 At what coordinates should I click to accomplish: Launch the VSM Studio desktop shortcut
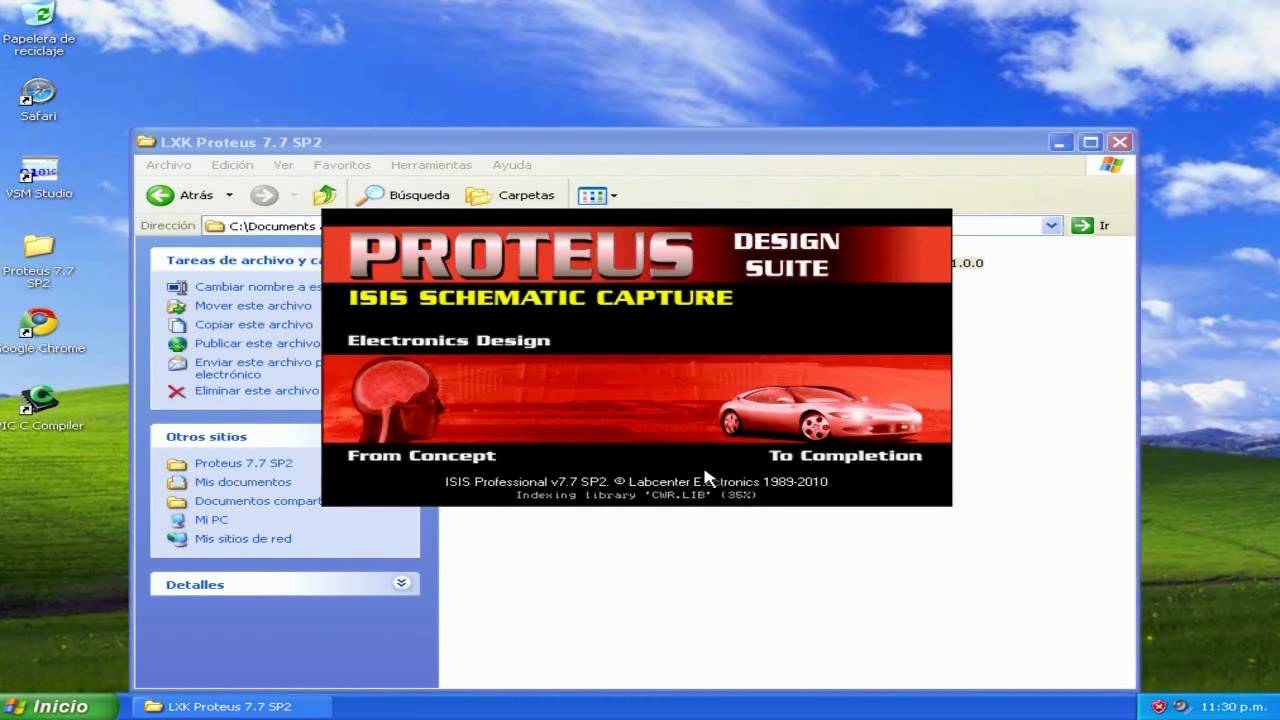click(x=39, y=177)
